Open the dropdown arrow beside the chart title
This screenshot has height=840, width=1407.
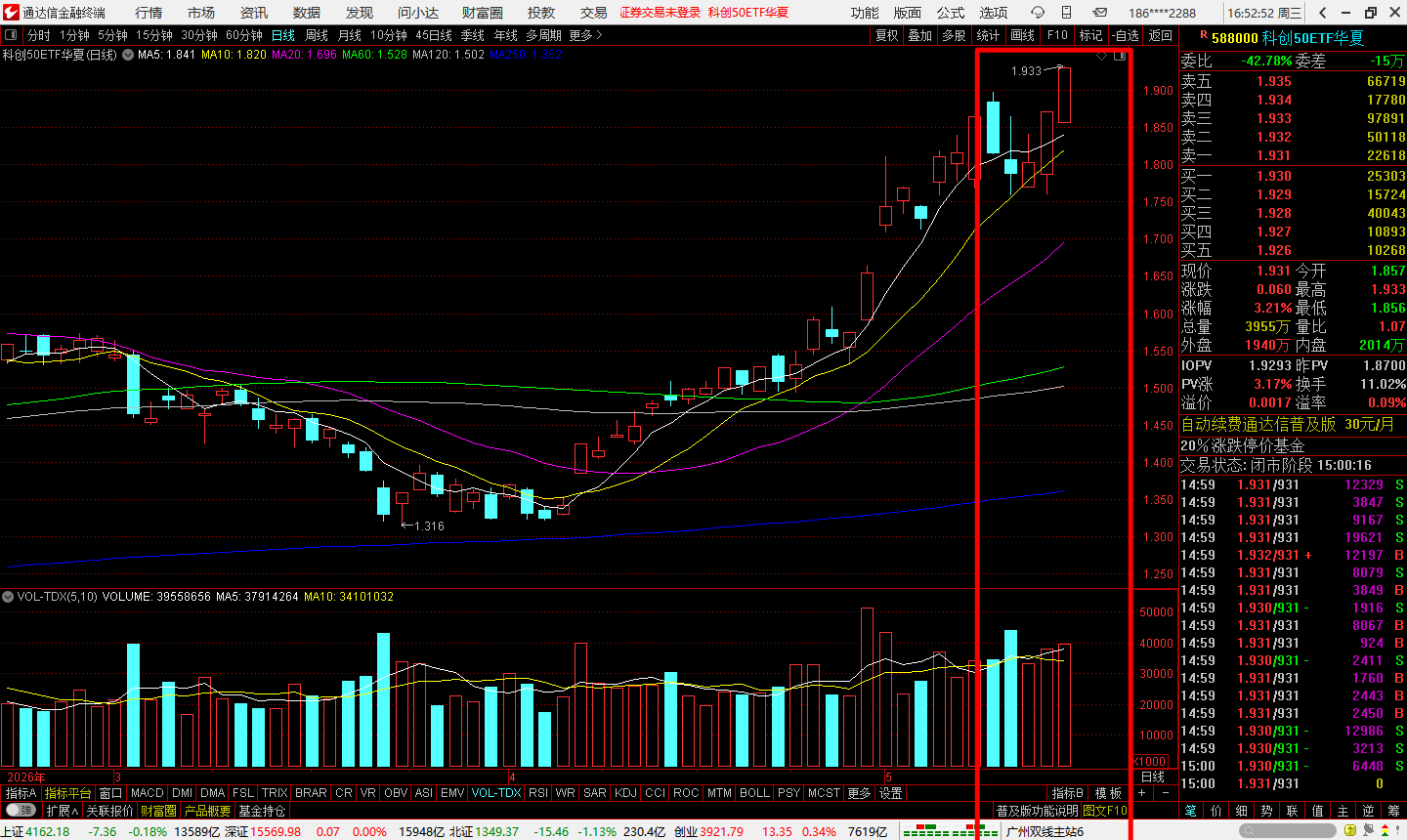pyautogui.click(x=127, y=55)
